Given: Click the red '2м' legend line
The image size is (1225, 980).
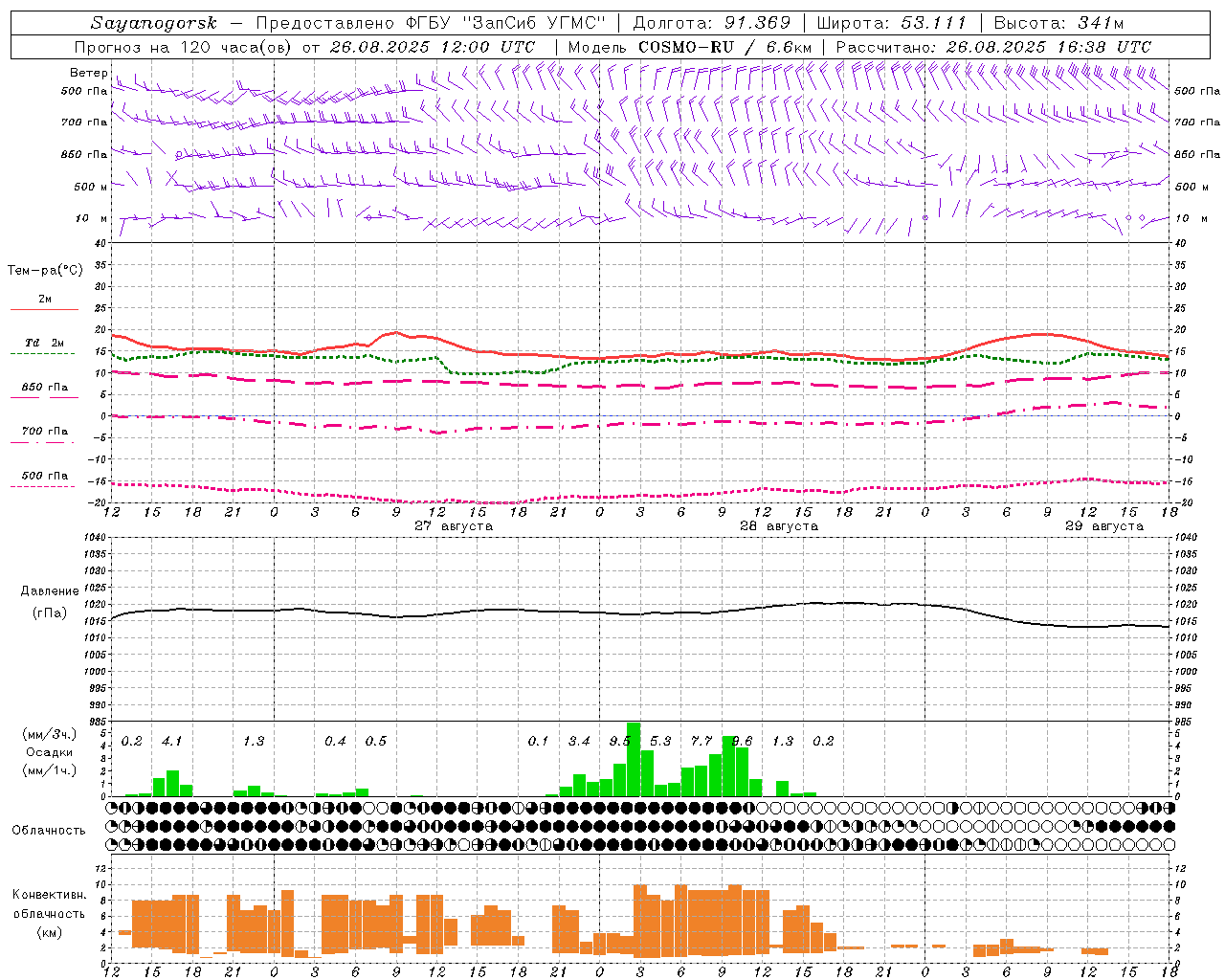Looking at the screenshot, I should 45,309.
